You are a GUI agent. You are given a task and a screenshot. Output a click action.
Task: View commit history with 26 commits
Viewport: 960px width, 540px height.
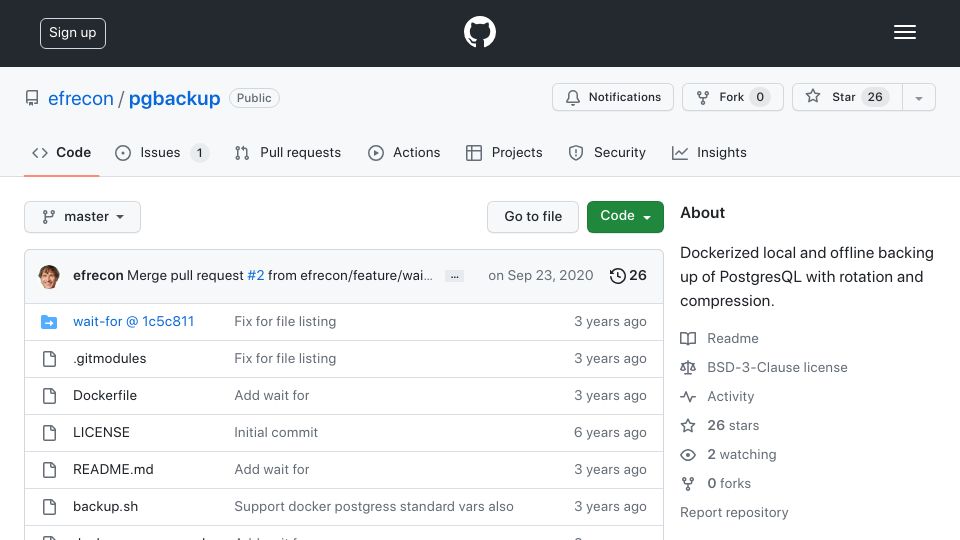coord(628,276)
